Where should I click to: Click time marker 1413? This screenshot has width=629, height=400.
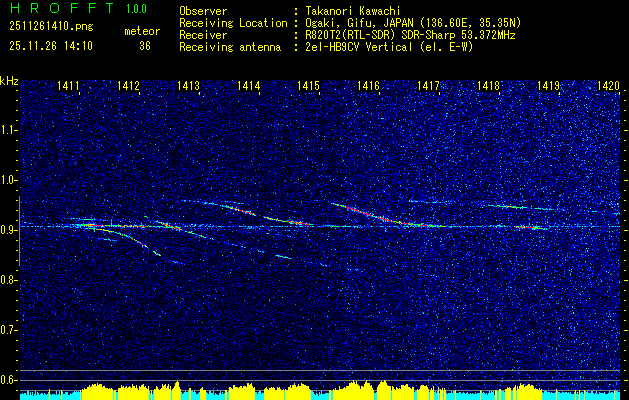(x=189, y=85)
